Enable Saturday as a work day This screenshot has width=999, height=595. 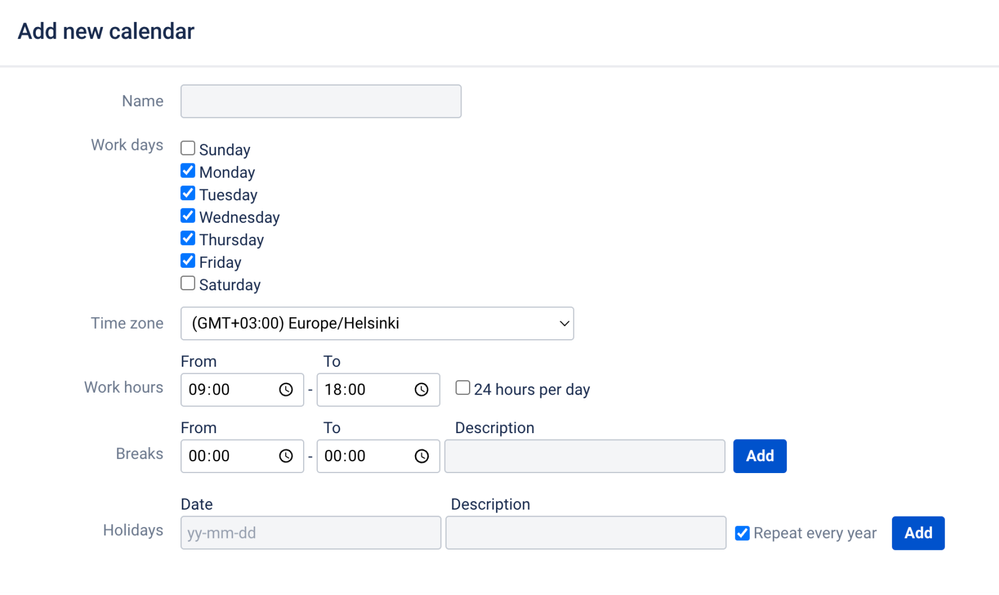[x=188, y=284]
